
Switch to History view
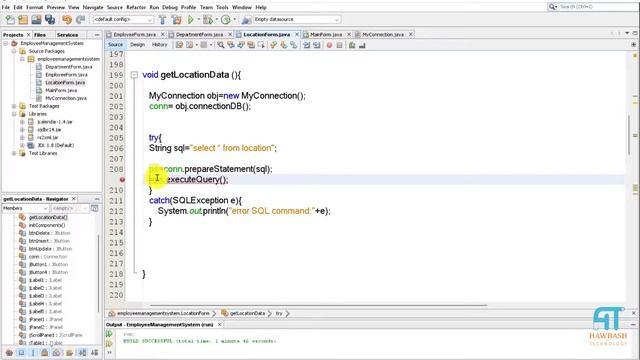coord(160,44)
